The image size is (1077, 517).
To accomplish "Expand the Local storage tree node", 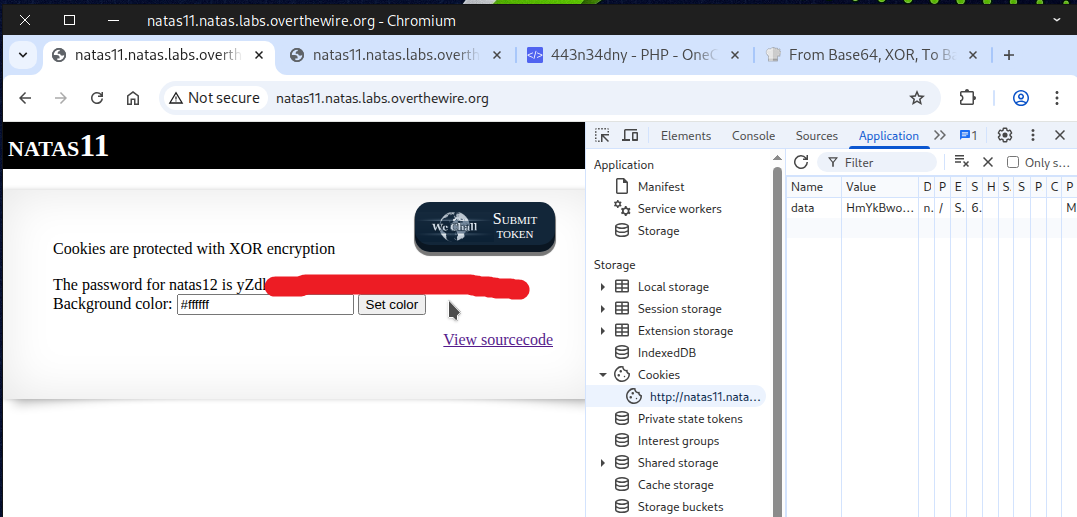I will [x=603, y=287].
